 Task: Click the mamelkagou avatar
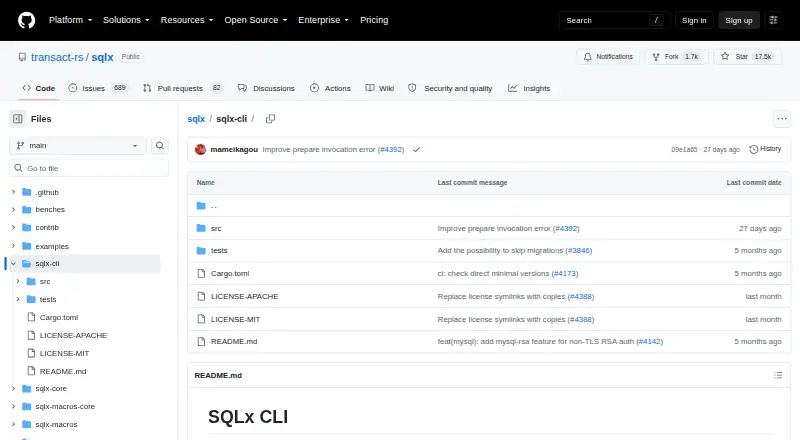[201, 150]
